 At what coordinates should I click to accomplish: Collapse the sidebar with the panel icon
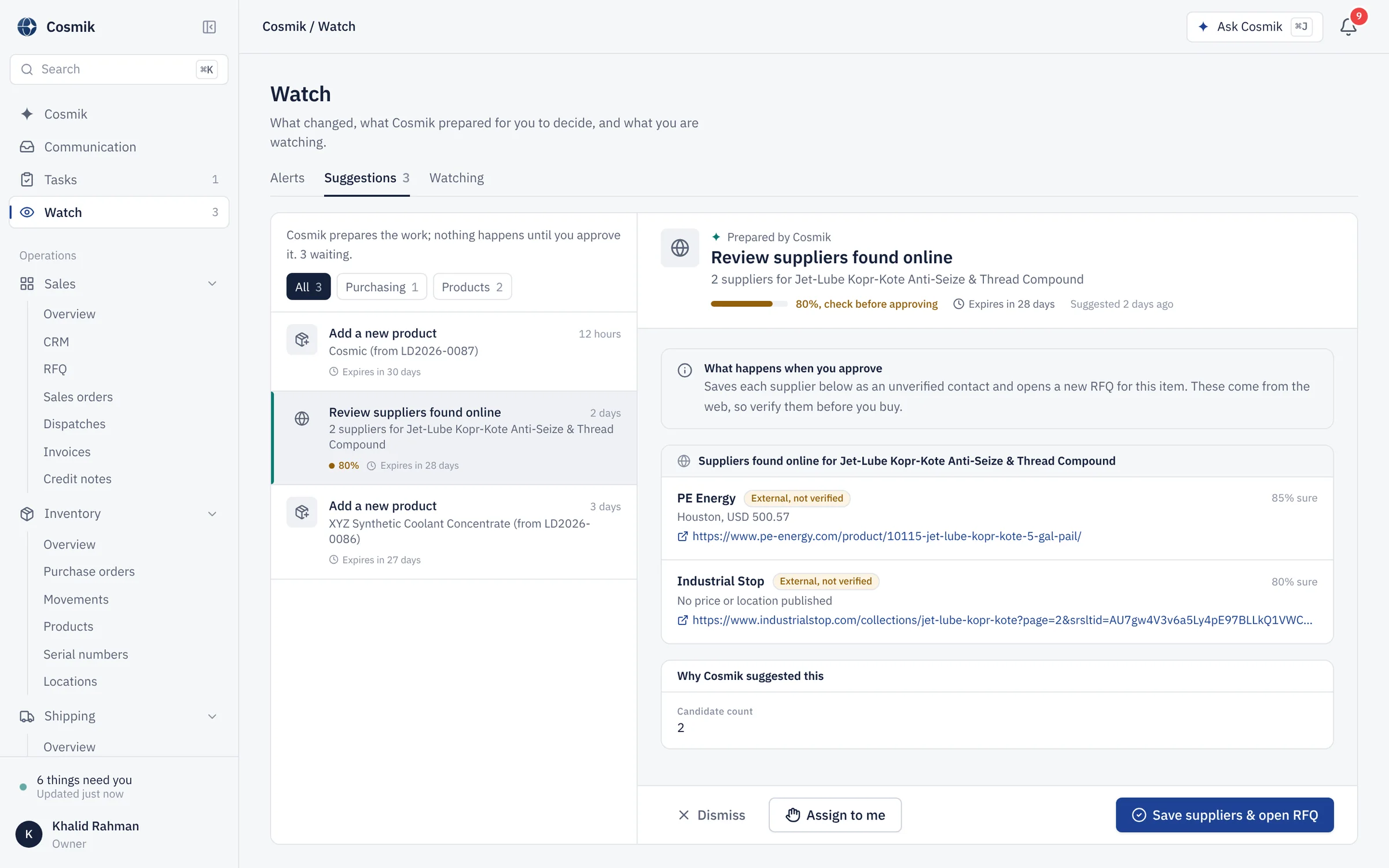(209, 27)
